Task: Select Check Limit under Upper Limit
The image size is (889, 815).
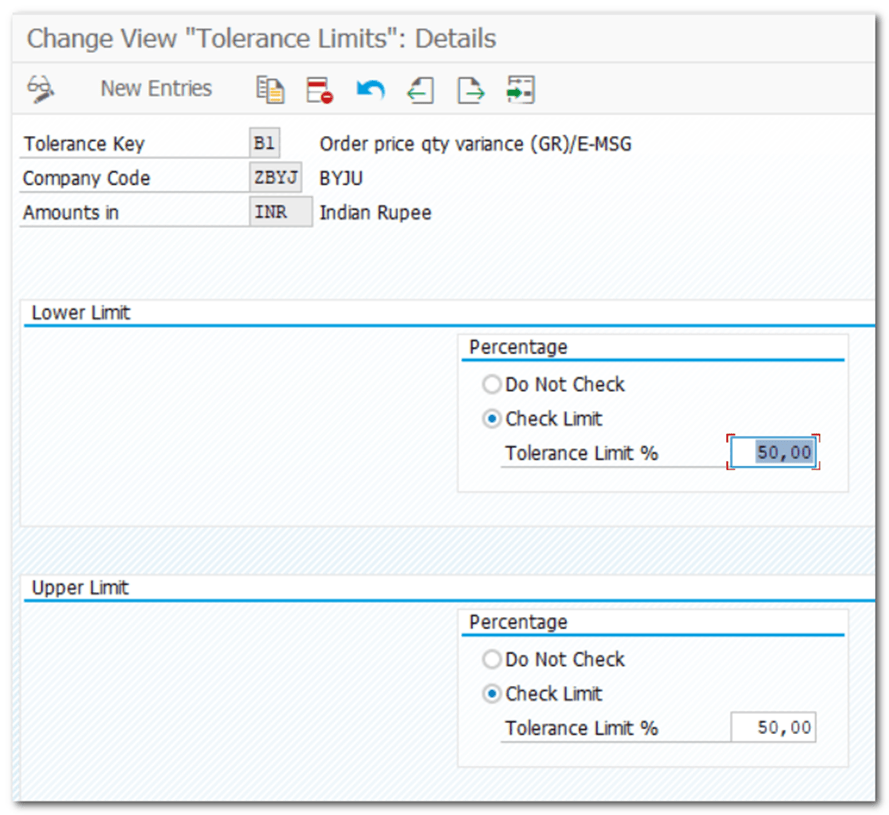Action: [492, 693]
